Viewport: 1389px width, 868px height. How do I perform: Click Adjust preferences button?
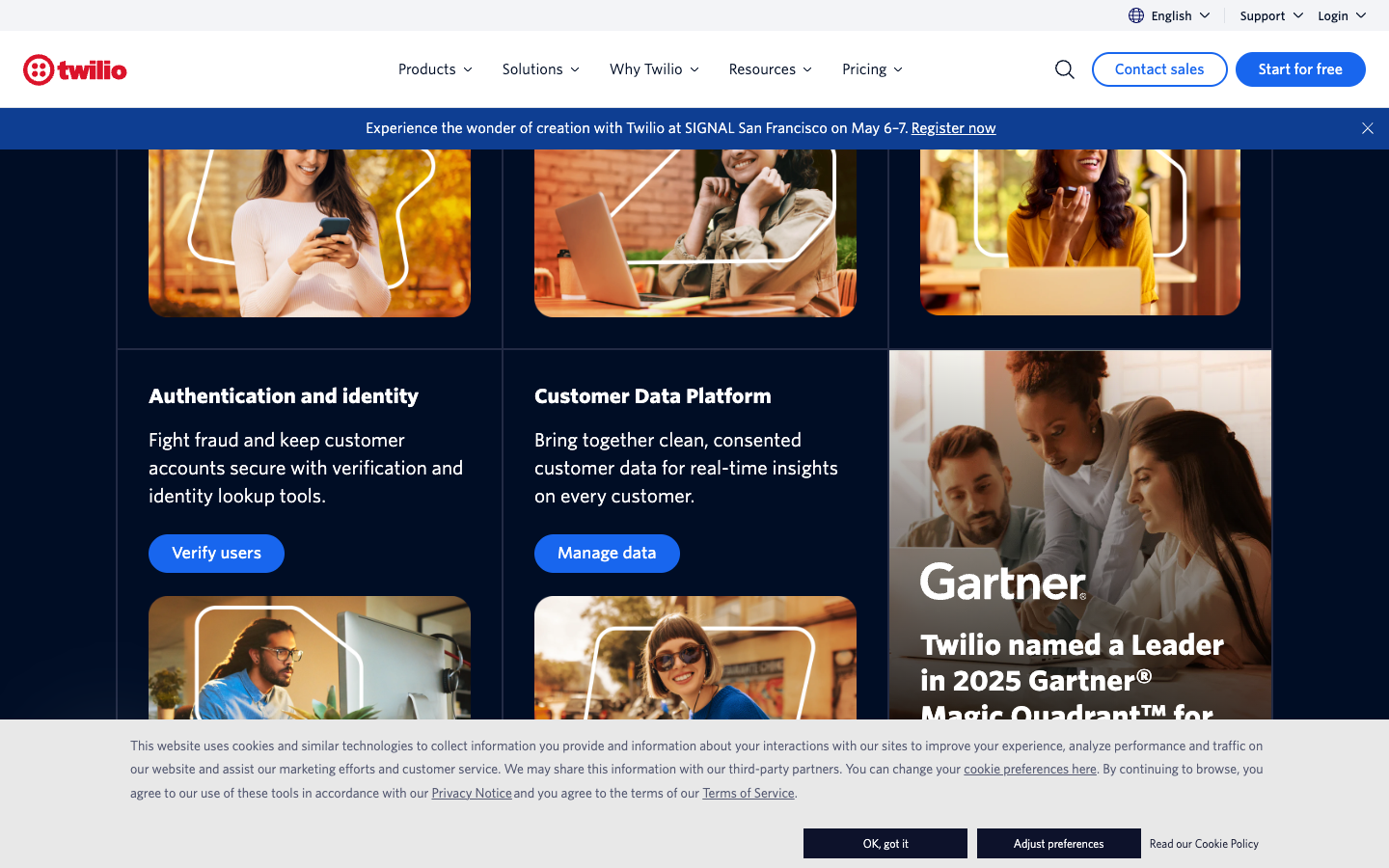pos(1058,843)
